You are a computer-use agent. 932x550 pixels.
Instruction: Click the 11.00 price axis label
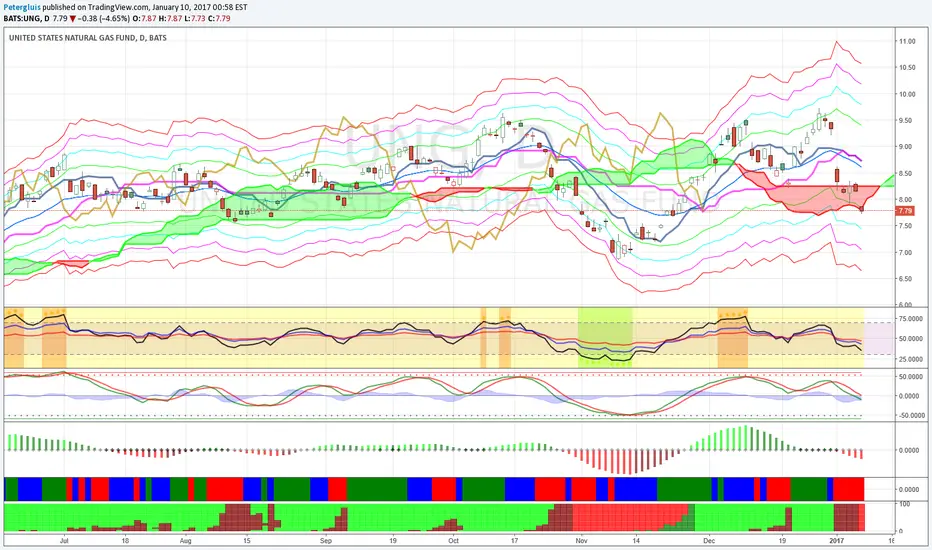[x=907, y=42]
